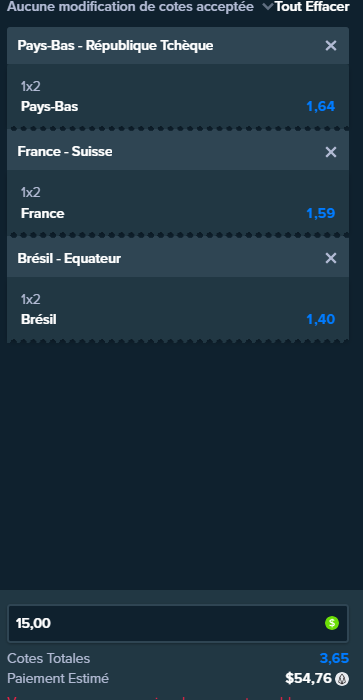Open 'Aucune modification de cotes acceptée' setting
This screenshot has height=700, width=363.
(x=130, y=7)
